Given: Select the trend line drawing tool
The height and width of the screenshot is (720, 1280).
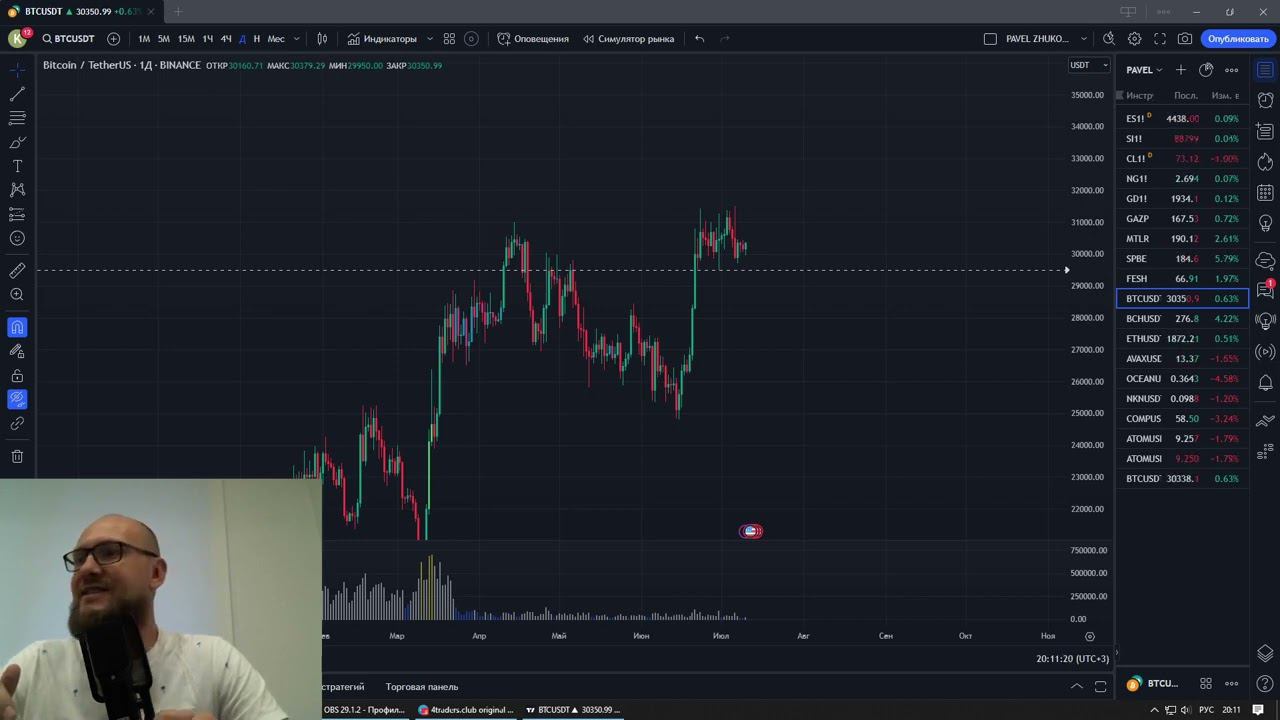Looking at the screenshot, I should pos(17,94).
